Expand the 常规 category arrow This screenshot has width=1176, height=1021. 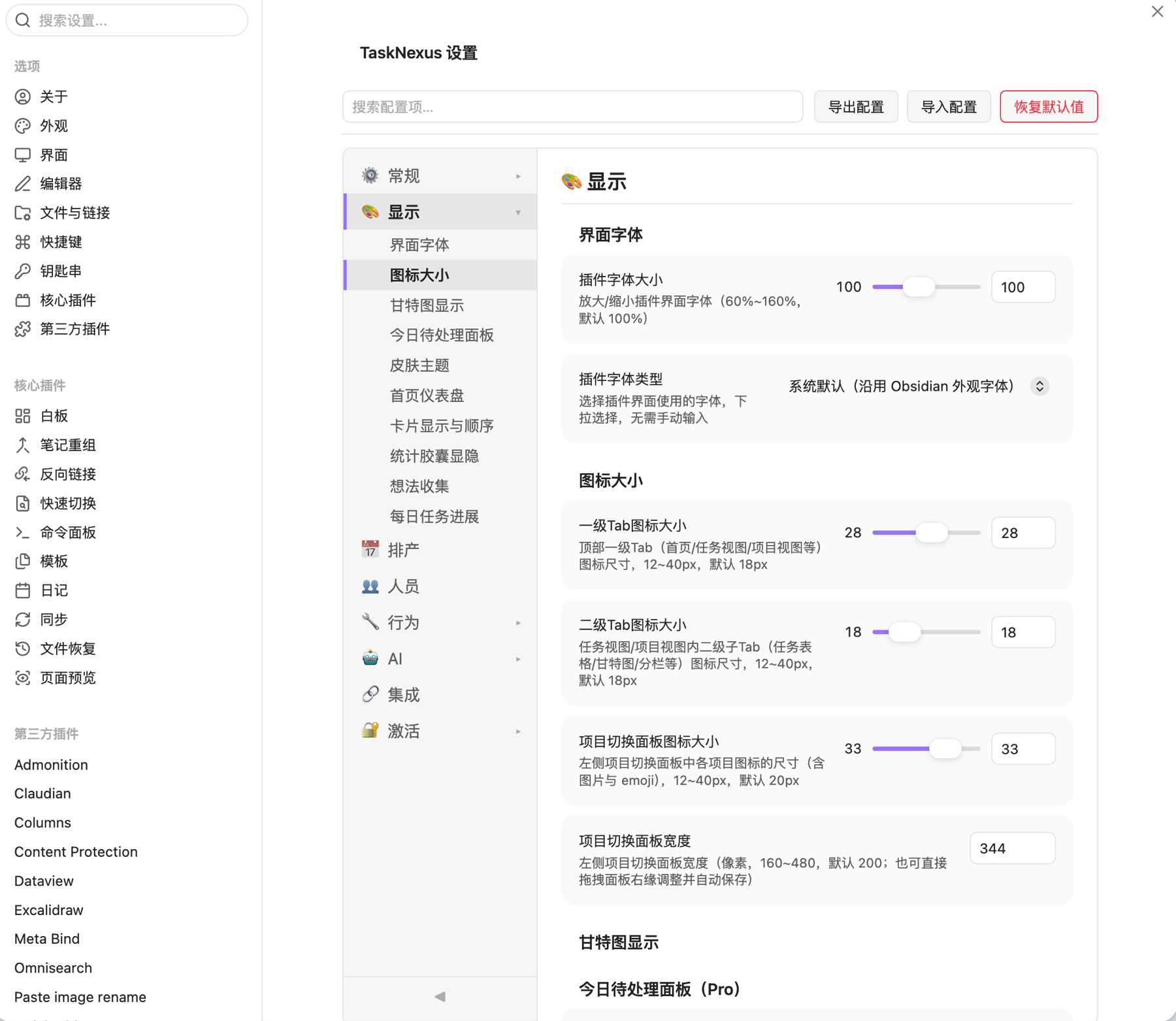(518, 176)
